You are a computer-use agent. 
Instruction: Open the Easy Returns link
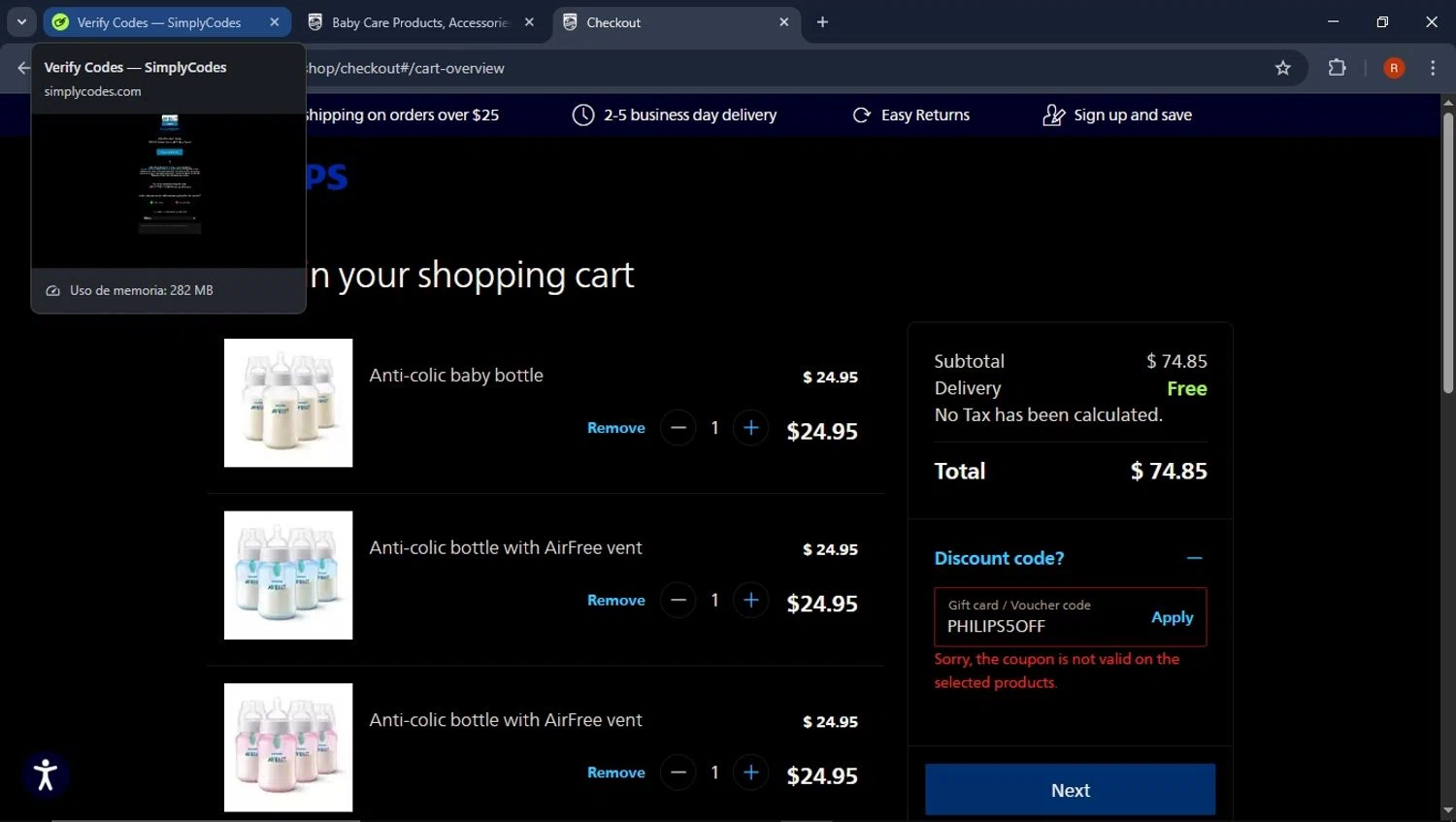(925, 115)
